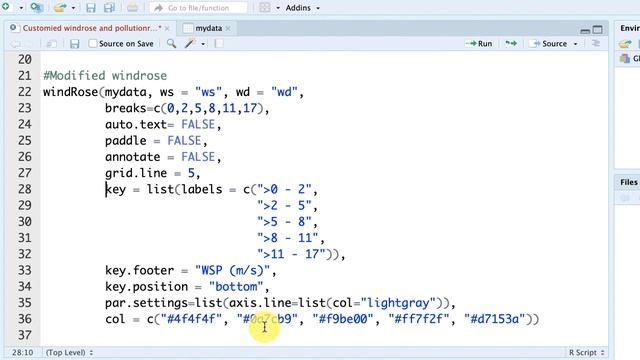Open the Addins menu

click(302, 8)
